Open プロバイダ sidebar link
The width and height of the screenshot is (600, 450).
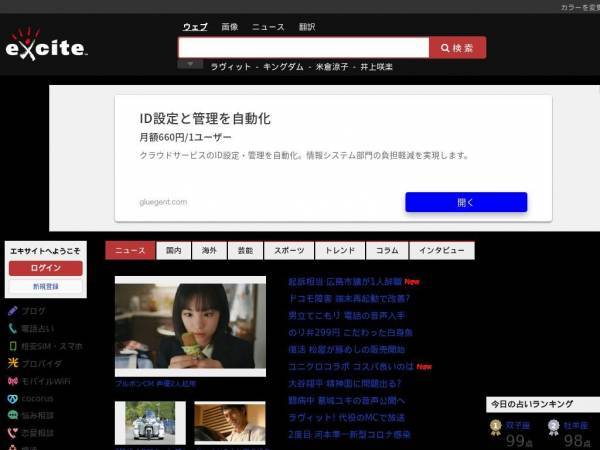click(x=41, y=363)
